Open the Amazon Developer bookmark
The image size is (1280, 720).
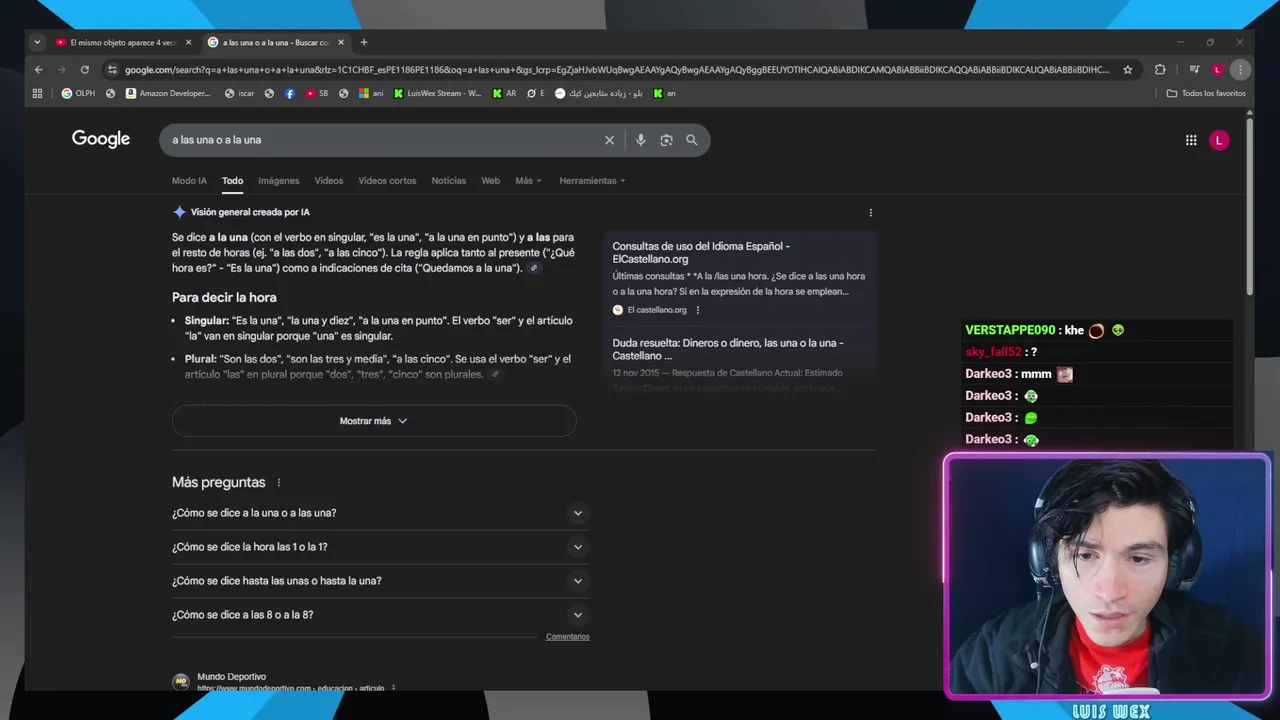[x=168, y=93]
